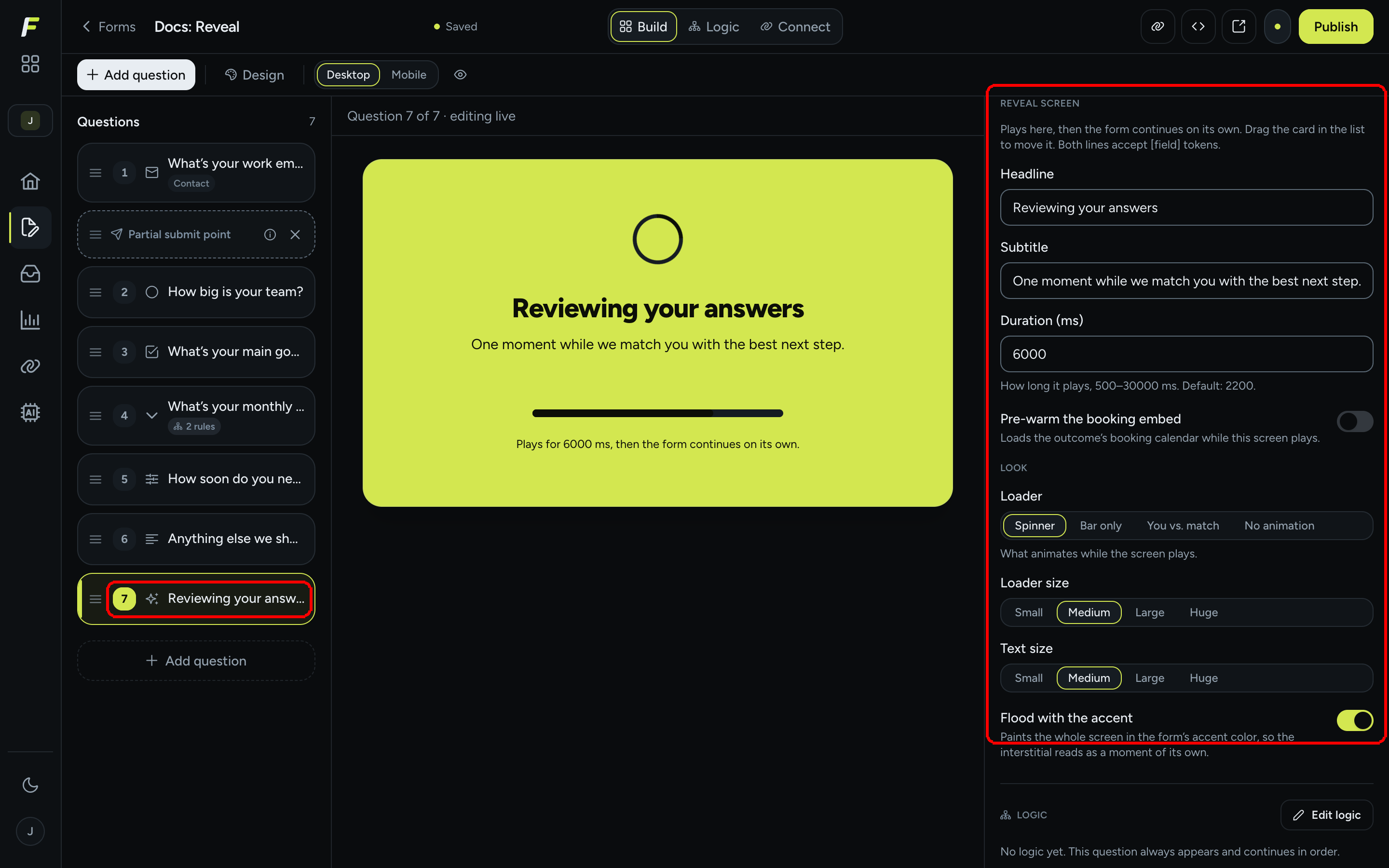Open the inbox icon in sidebar

pos(30,274)
